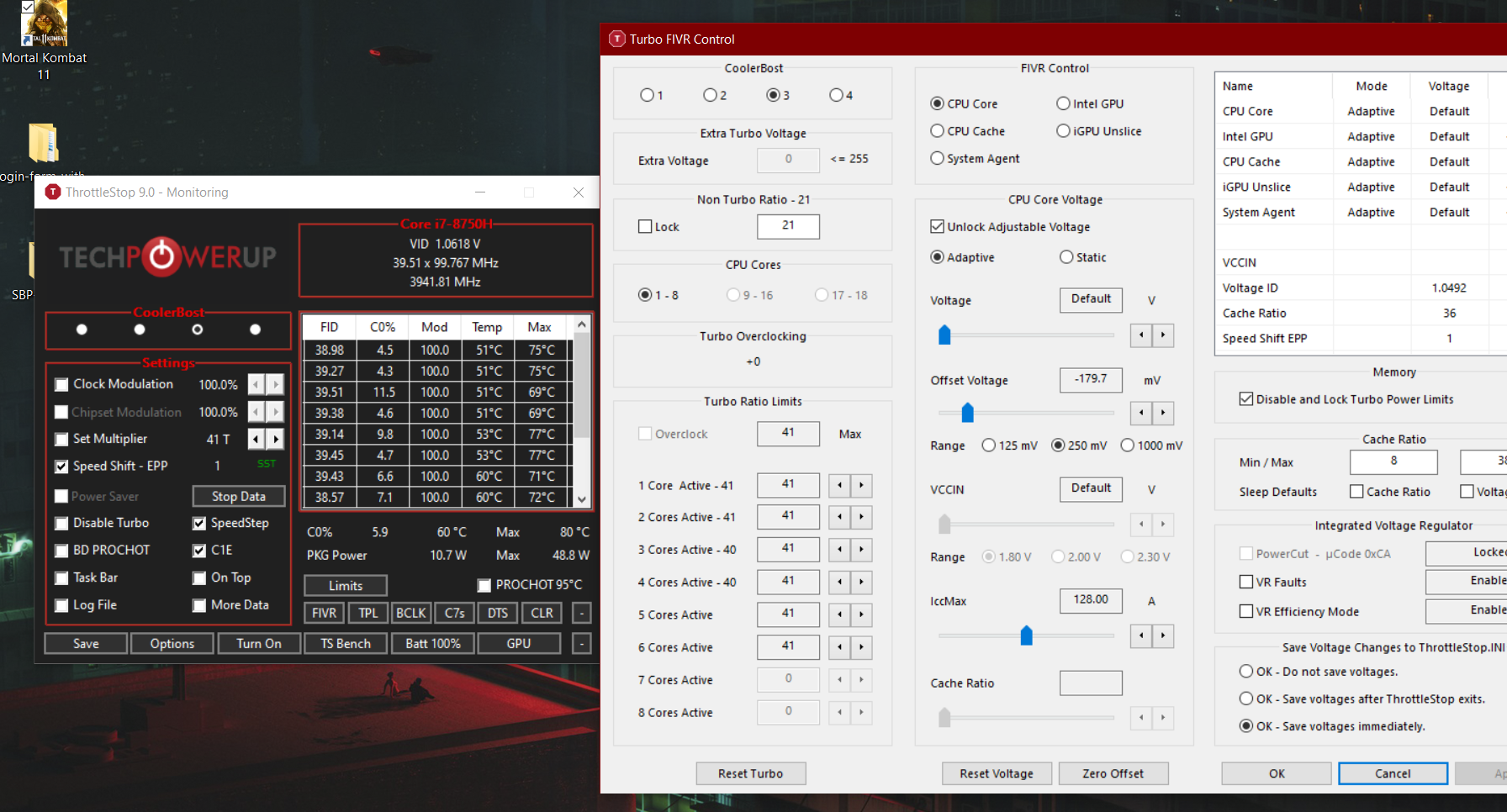
Task: Decrease 2 Cores Active ratio with left arrow
Action: (x=839, y=517)
